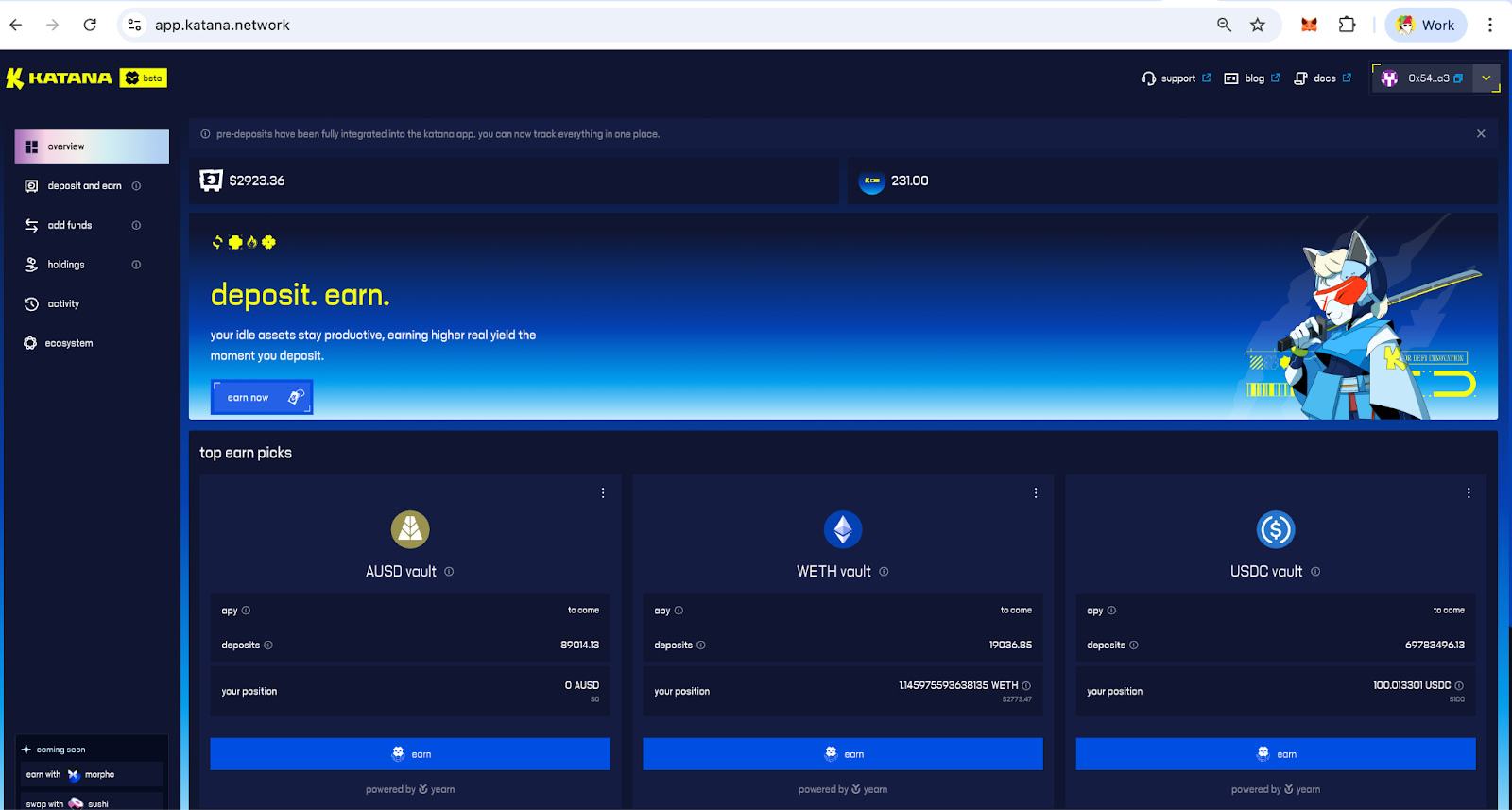Click the browser back arrow
Image resolution: width=1512 pixels, height=810 pixels.
[16, 26]
